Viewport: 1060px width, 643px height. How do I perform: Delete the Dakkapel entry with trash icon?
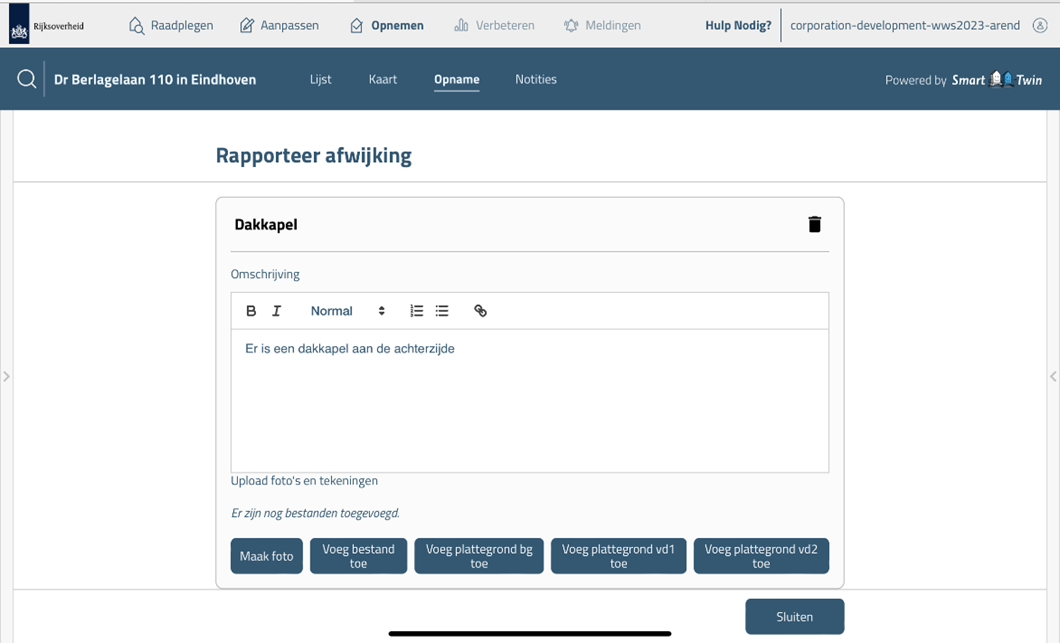click(x=814, y=224)
